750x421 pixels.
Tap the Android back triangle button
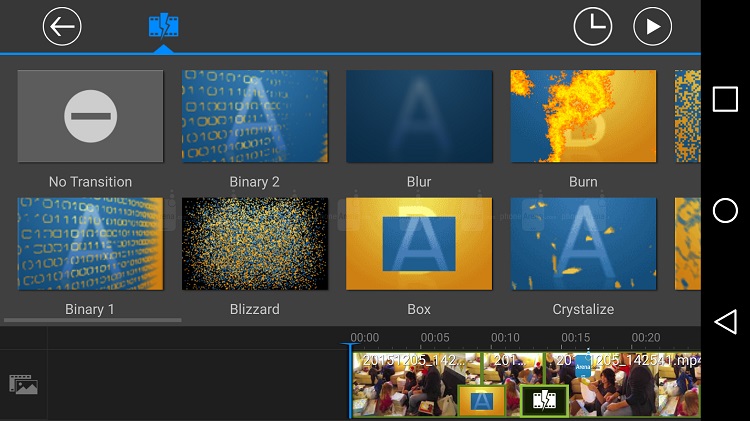point(725,321)
